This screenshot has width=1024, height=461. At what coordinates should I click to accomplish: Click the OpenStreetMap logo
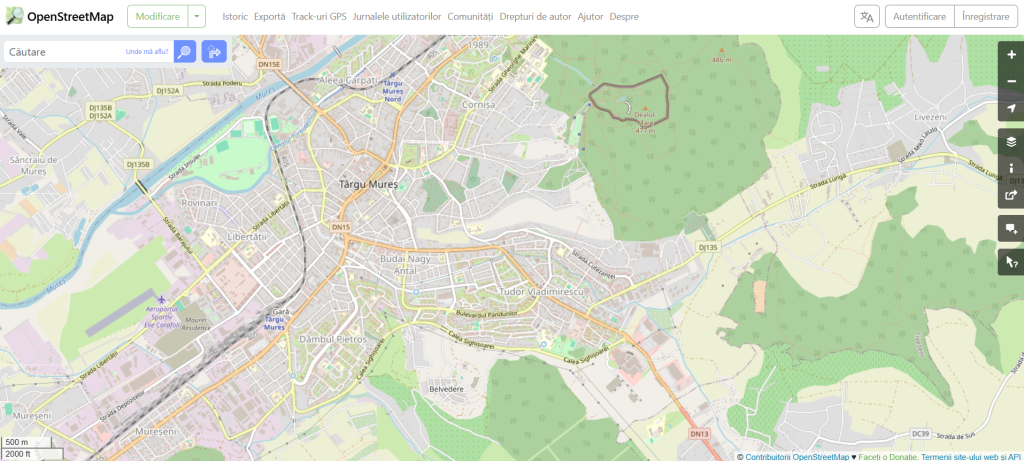coord(58,17)
